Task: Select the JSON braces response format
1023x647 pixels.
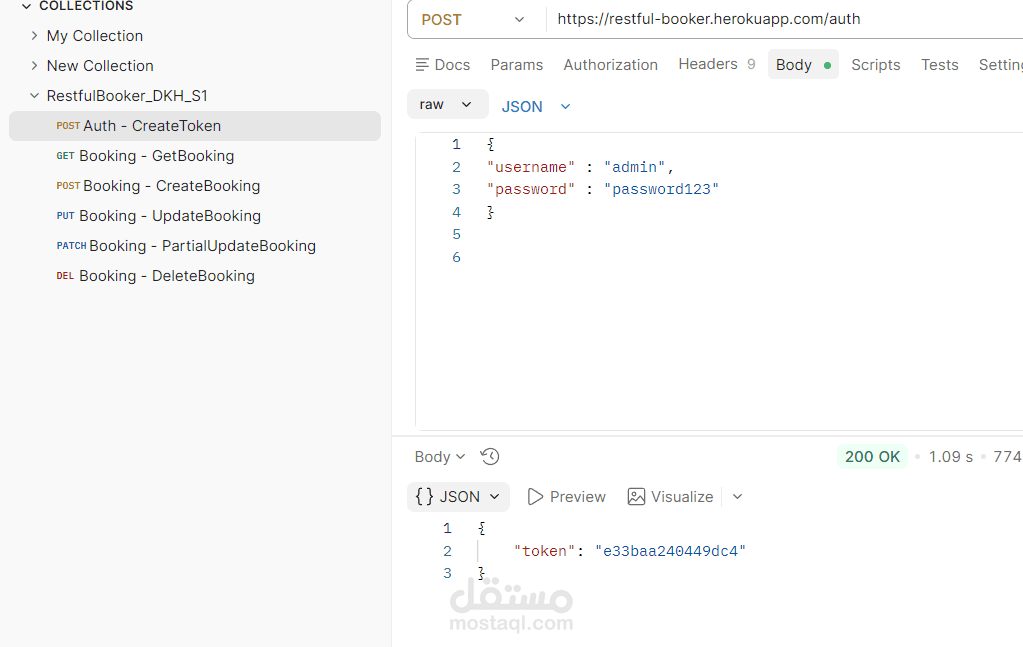Action: pos(458,497)
